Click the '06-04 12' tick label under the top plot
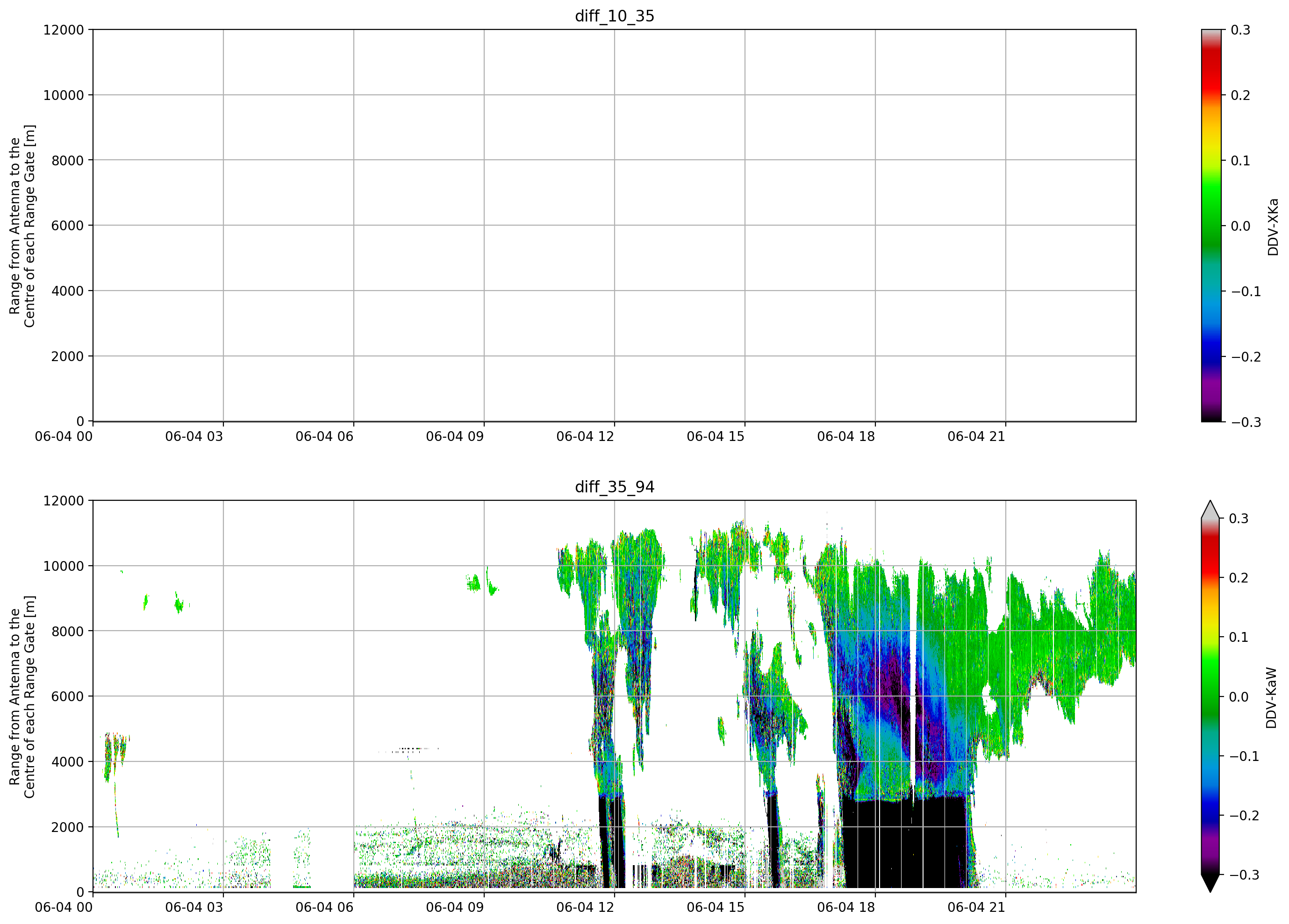This screenshot has width=1289, height=924. (586, 437)
